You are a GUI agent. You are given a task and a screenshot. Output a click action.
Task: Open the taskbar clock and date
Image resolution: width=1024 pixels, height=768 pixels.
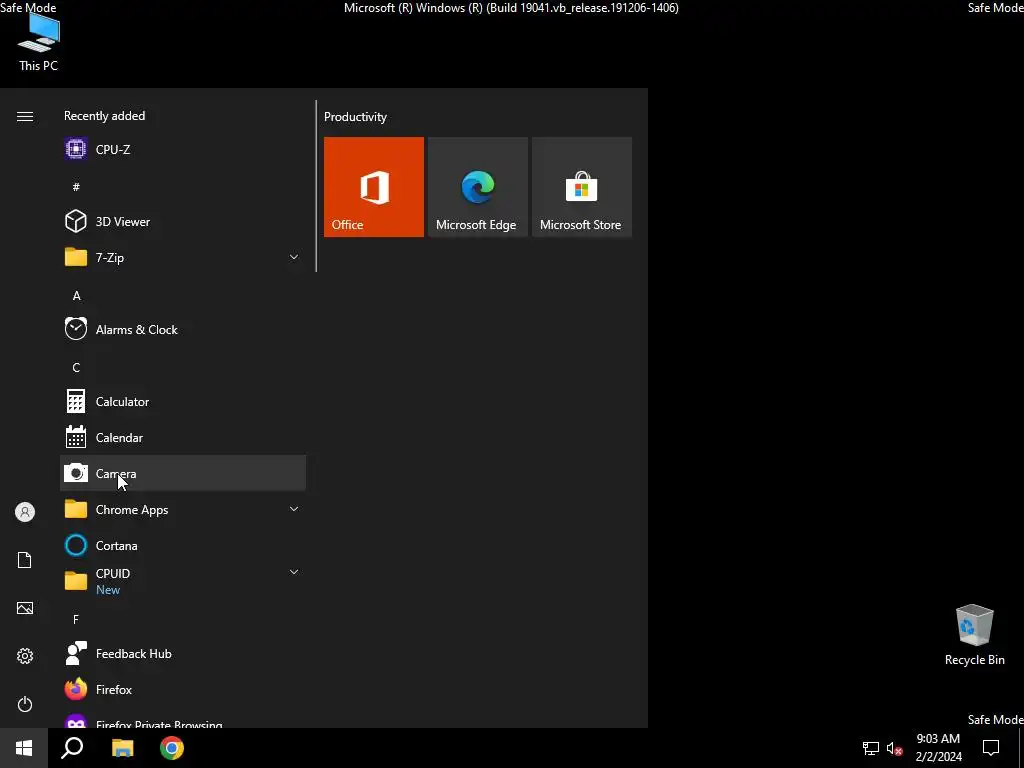coord(938,748)
